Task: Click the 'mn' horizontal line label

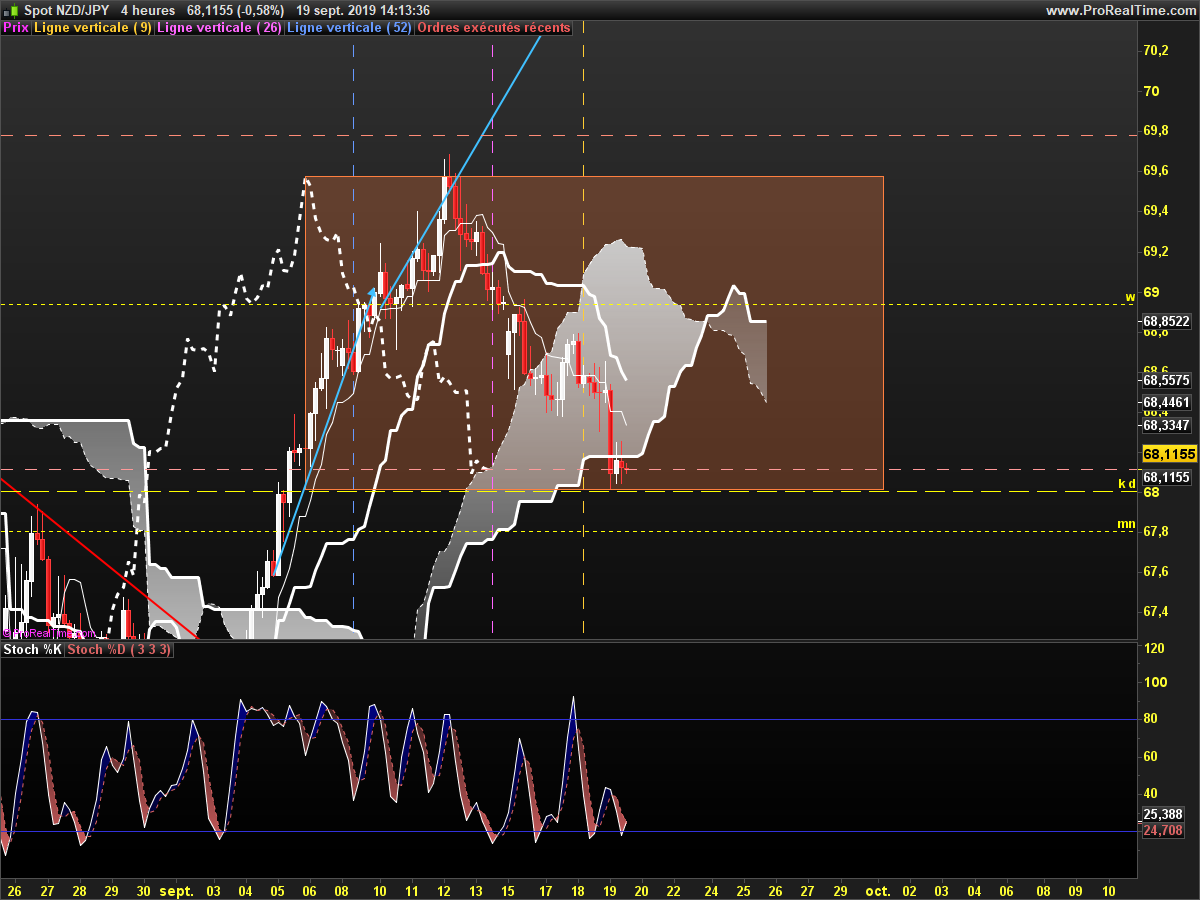Action: (1126, 524)
